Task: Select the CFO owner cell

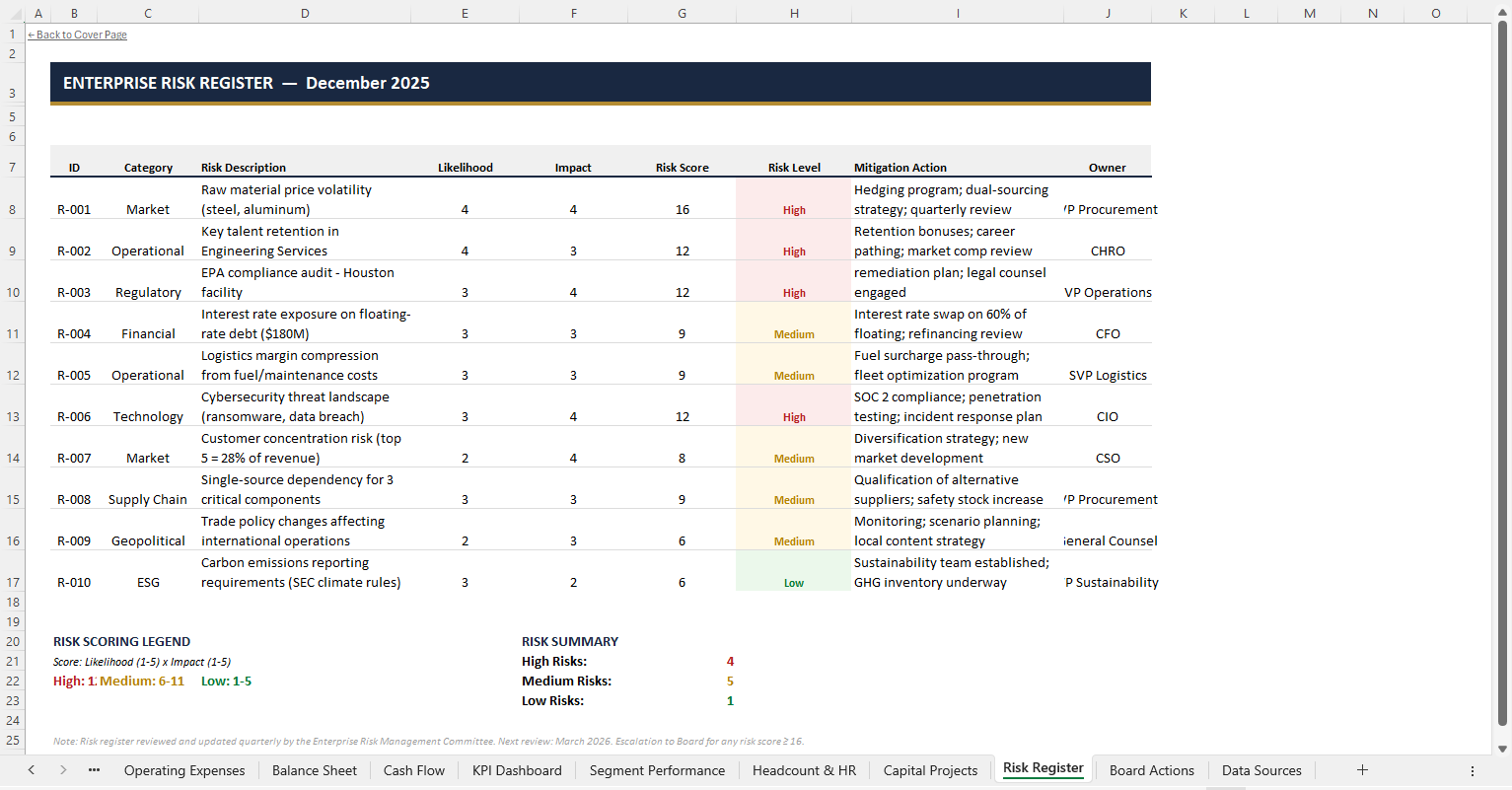Action: (x=1108, y=333)
